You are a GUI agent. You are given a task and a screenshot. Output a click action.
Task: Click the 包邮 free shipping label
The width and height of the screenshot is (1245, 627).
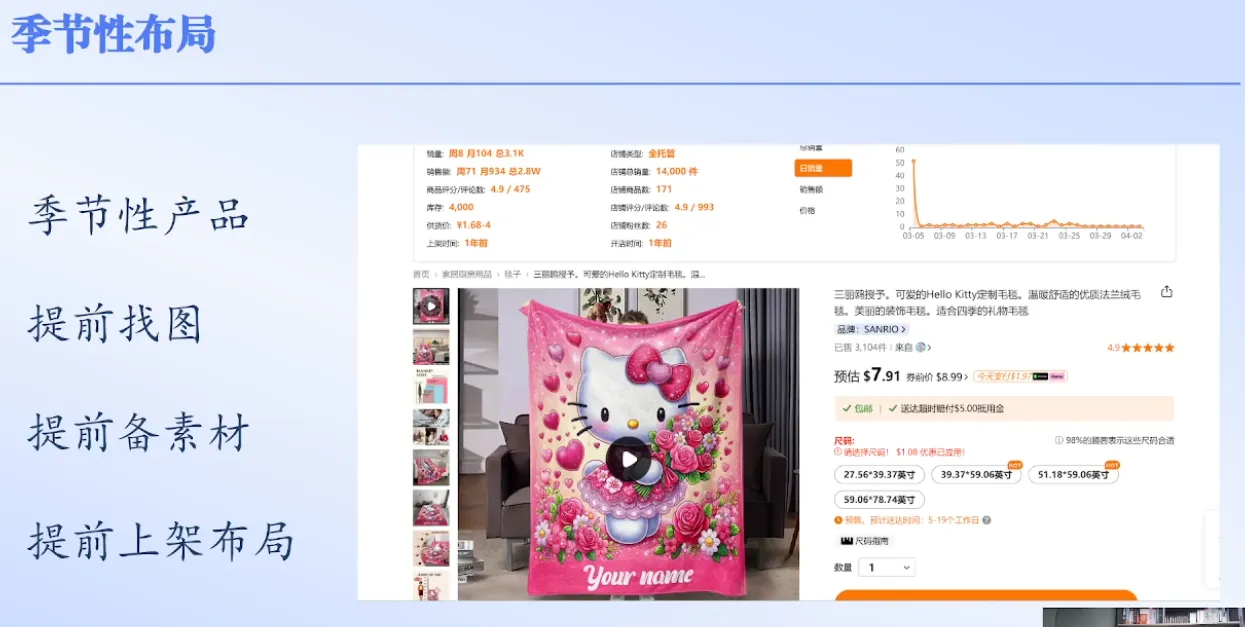[857, 408]
